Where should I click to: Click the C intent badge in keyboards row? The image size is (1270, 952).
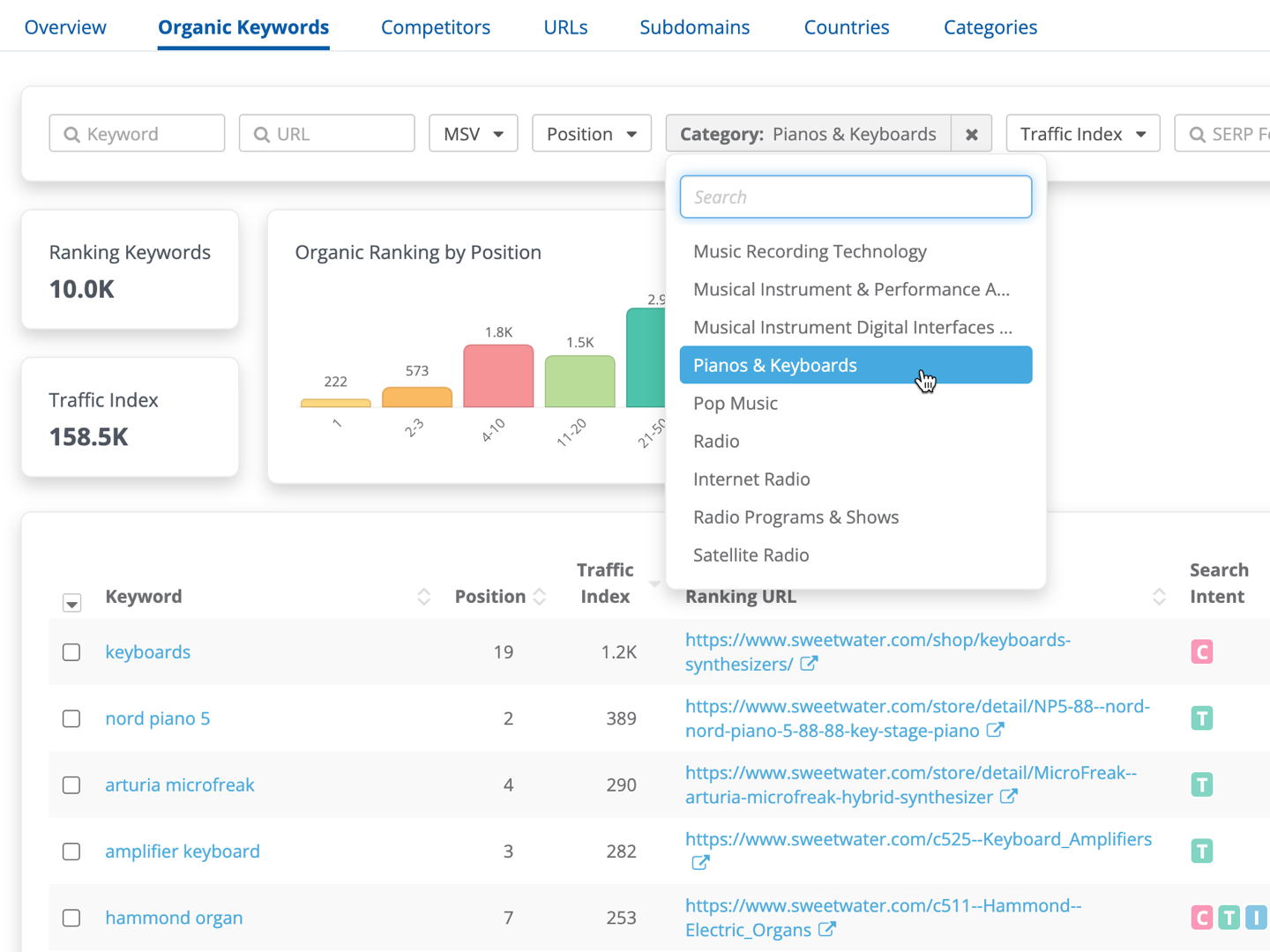coord(1201,651)
